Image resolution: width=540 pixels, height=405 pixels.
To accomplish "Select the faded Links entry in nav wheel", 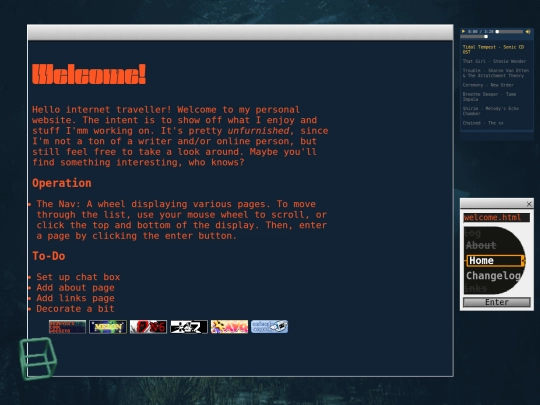I will coord(476,288).
